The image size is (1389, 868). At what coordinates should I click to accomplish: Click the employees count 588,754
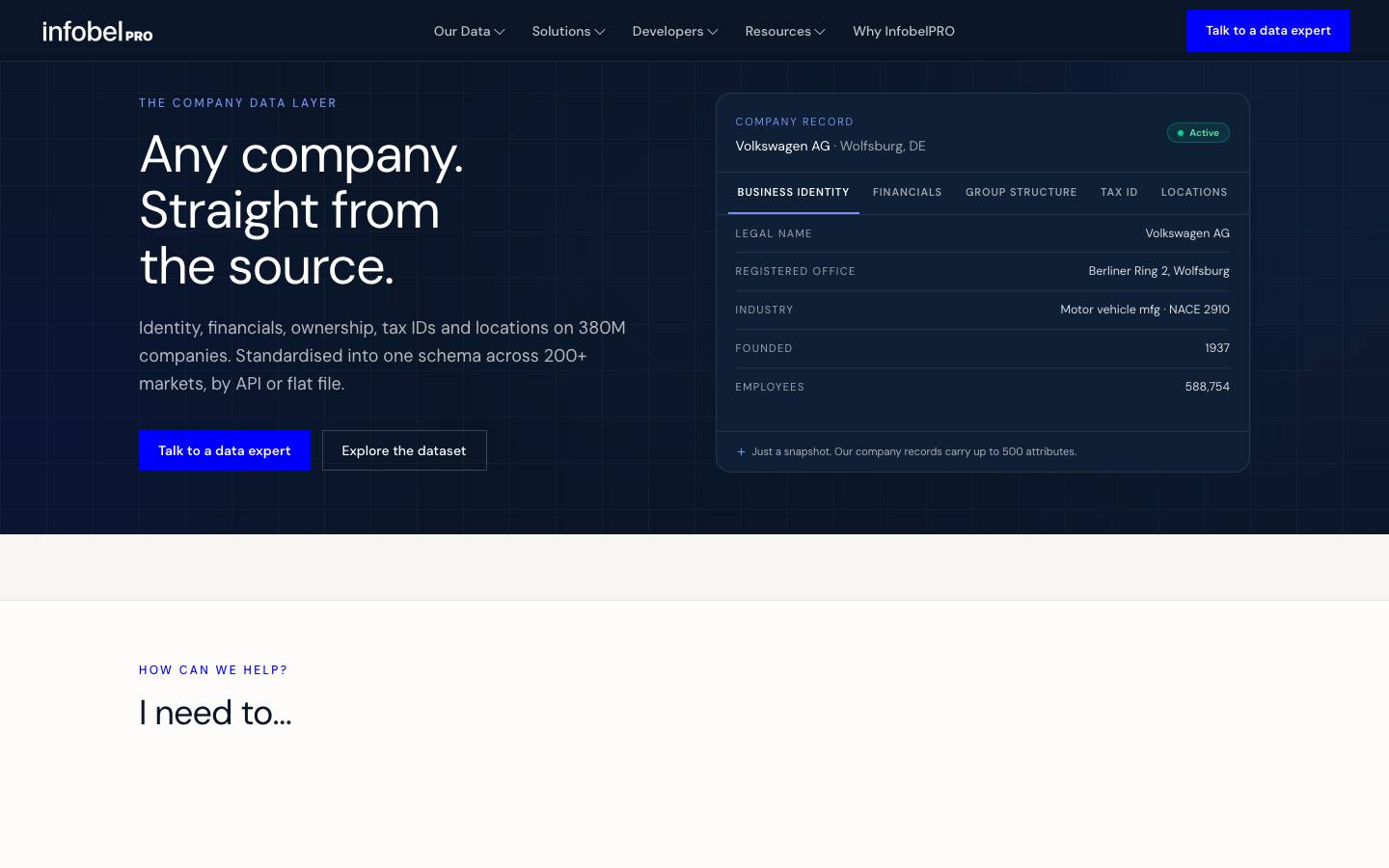click(x=1208, y=387)
